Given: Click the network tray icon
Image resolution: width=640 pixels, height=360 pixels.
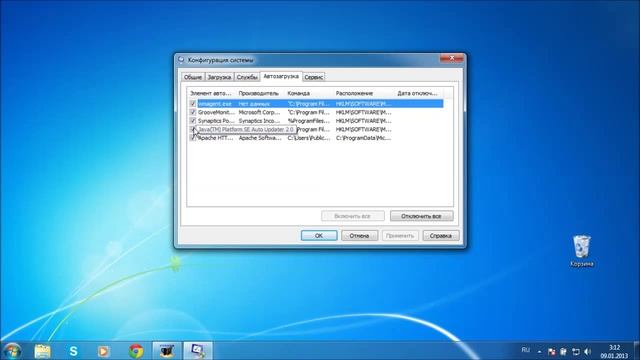Looking at the screenshot, I should pos(576,351).
